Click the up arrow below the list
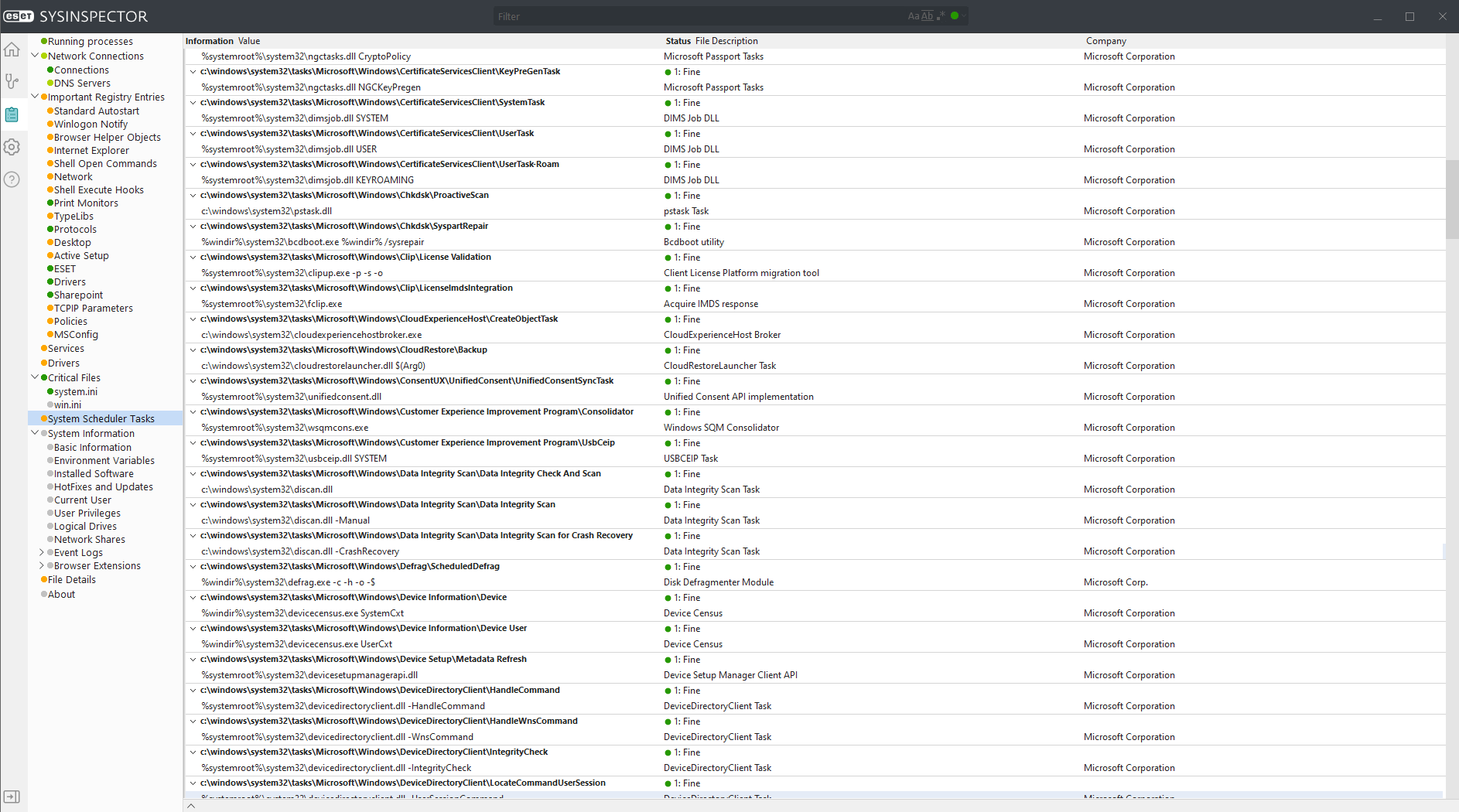This screenshot has width=1459, height=812. coord(191,805)
